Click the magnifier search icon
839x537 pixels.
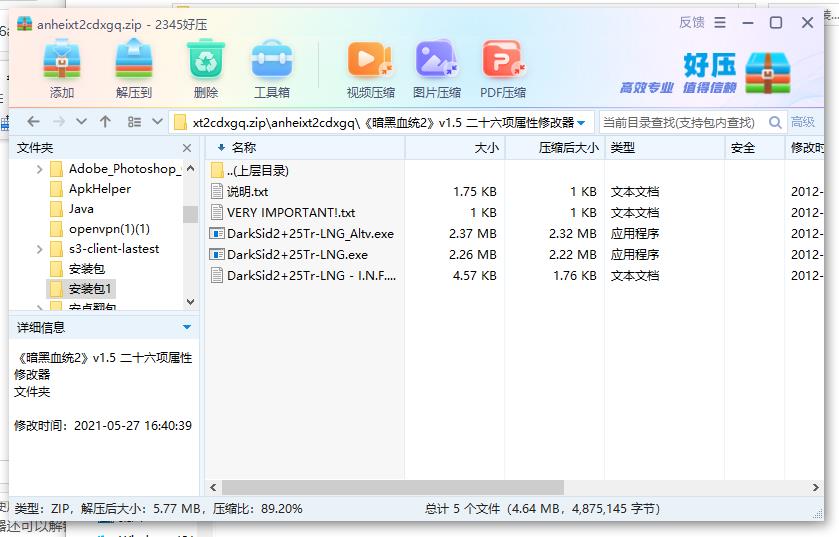coord(775,122)
